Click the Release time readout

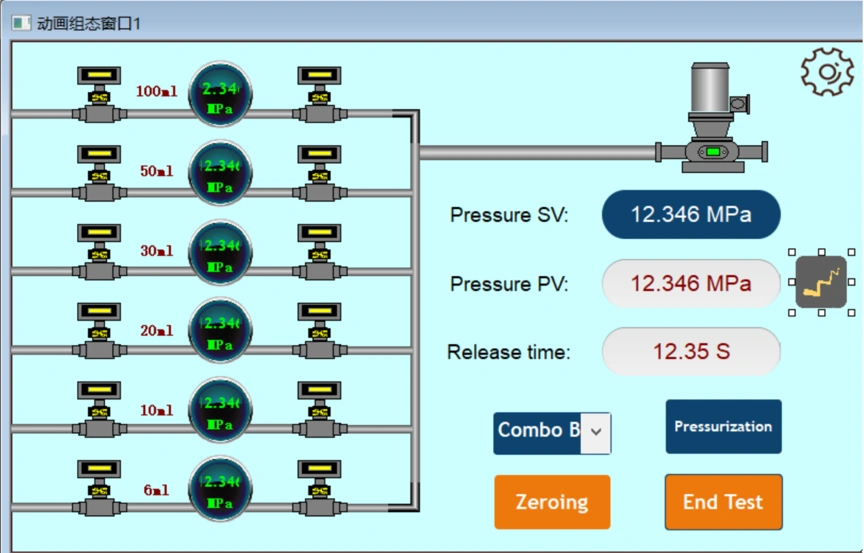click(x=691, y=351)
